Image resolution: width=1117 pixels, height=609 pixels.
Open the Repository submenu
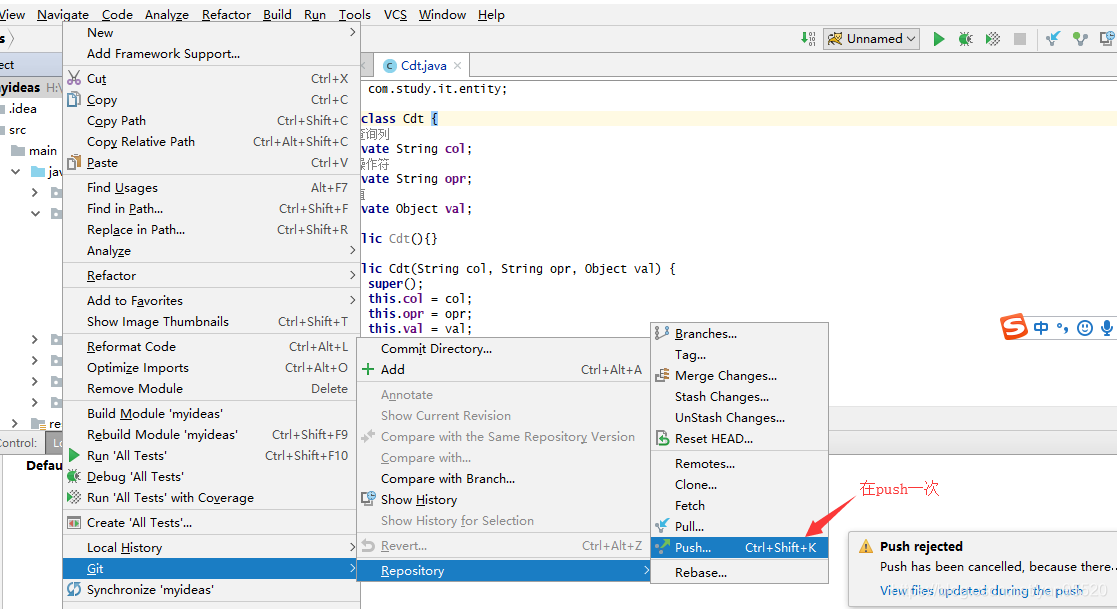click(504, 571)
